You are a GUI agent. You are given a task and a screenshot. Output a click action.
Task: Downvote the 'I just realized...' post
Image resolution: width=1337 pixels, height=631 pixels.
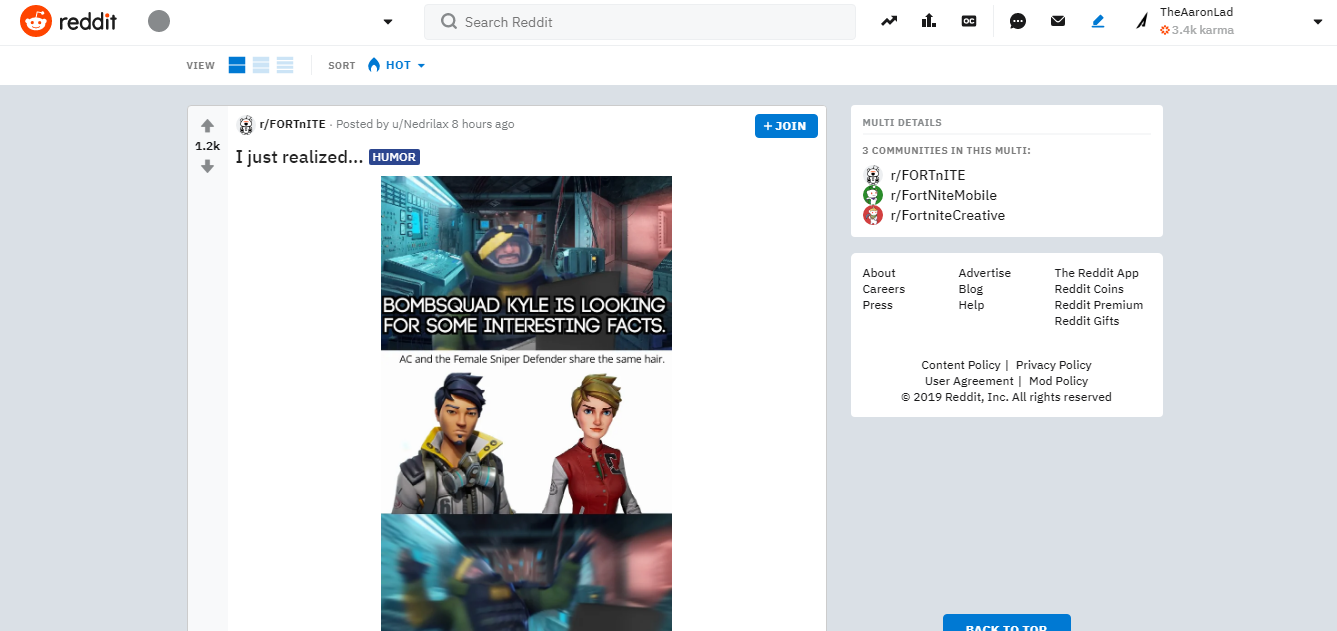click(x=207, y=166)
